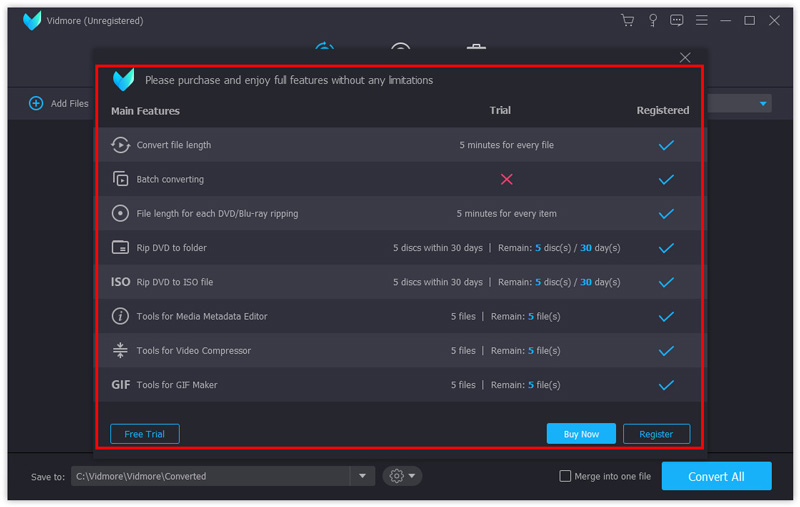The image size is (800, 507).
Task: Close the purchase features dialog
Action: coord(685,58)
